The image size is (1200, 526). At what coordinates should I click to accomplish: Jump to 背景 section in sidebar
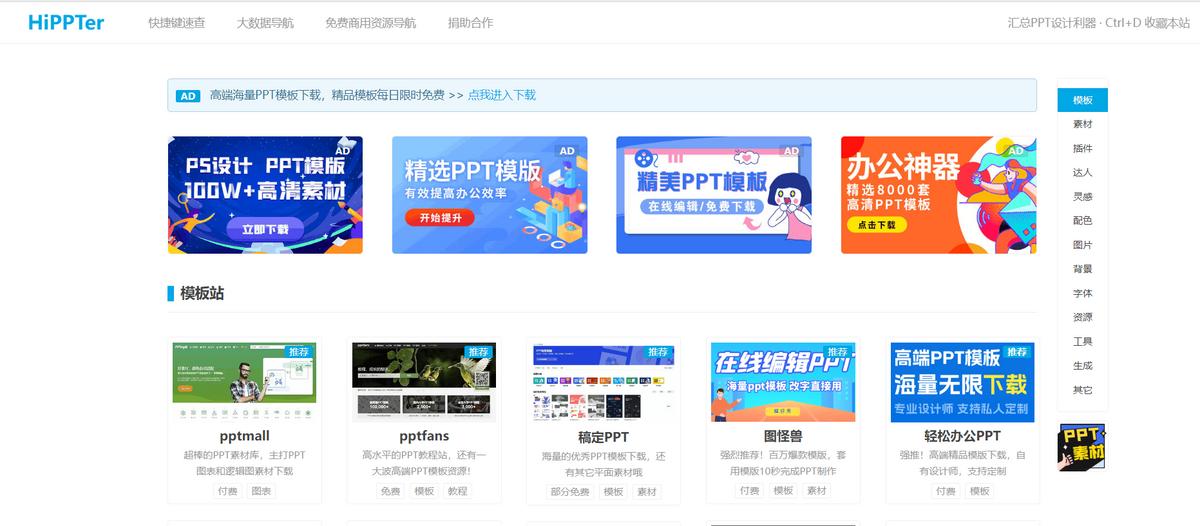point(1082,269)
